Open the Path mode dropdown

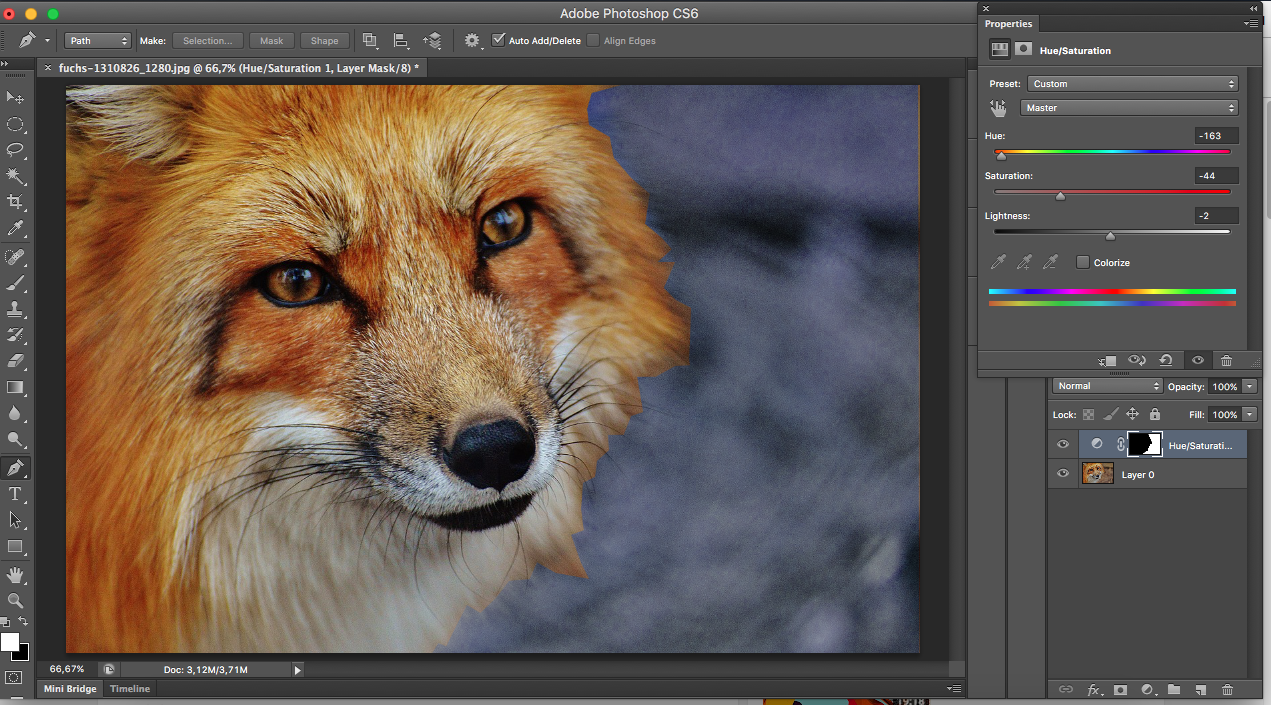[98, 41]
